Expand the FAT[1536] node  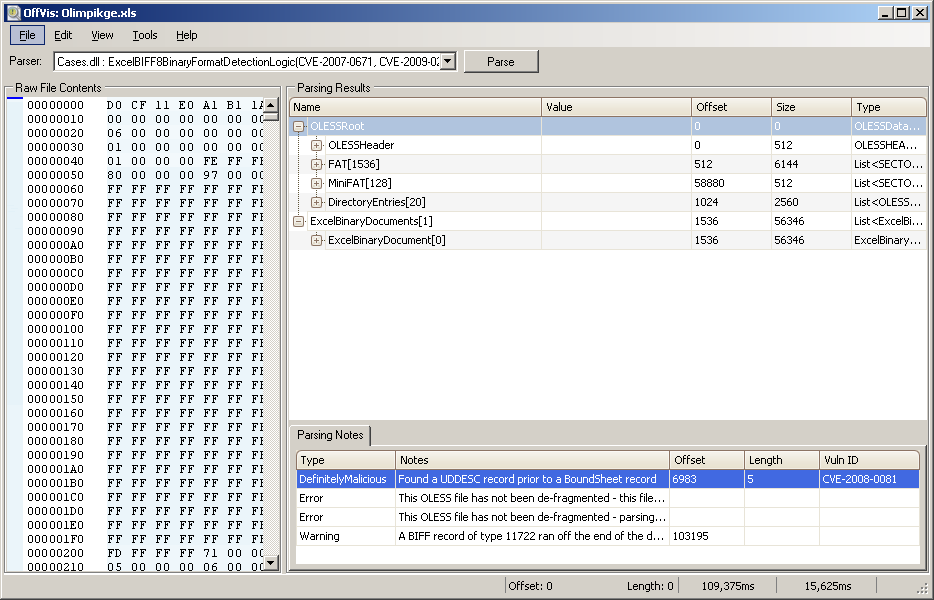point(317,165)
